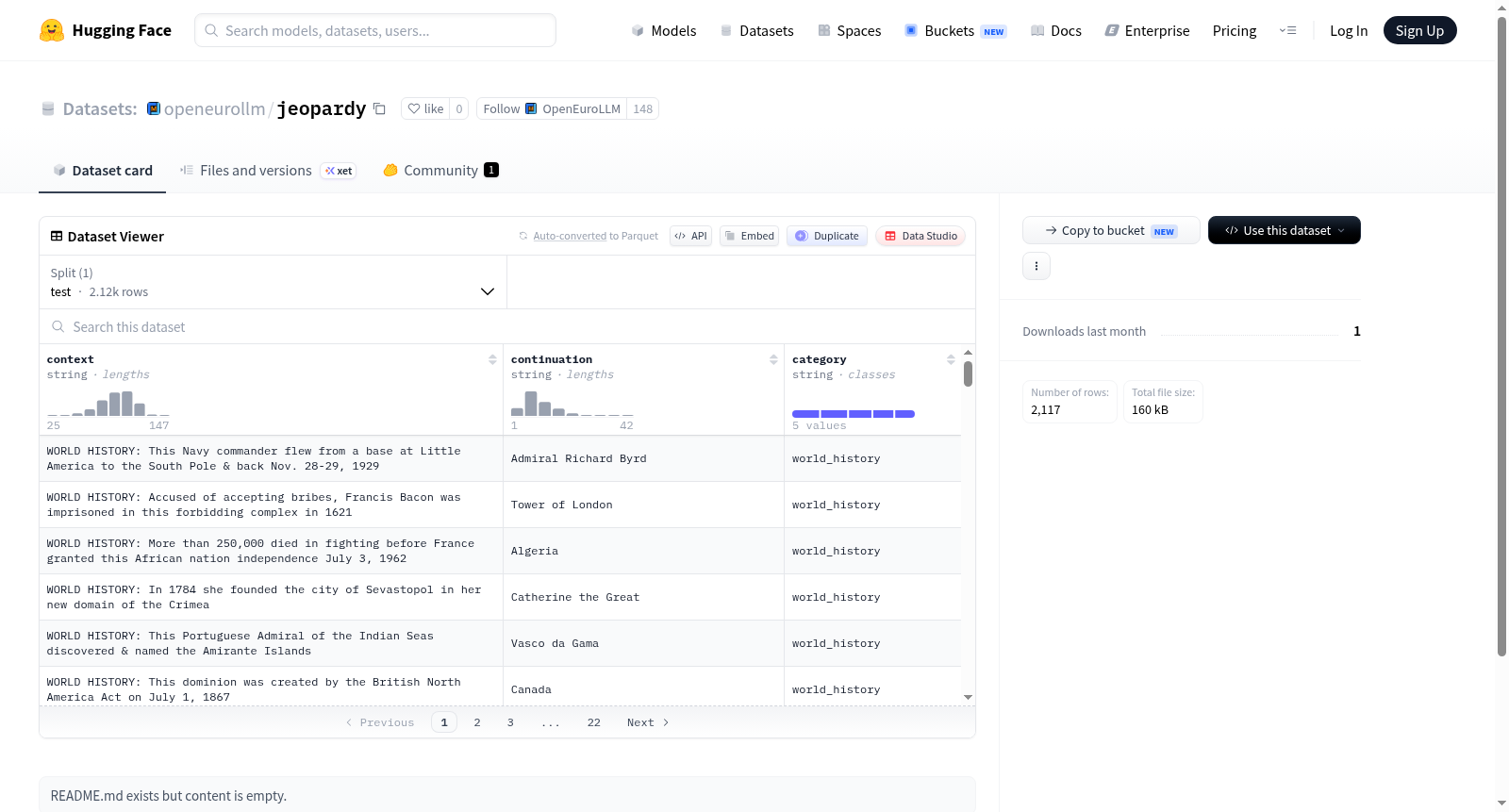Go to Models page
The height and width of the screenshot is (812, 1509).
click(664, 31)
